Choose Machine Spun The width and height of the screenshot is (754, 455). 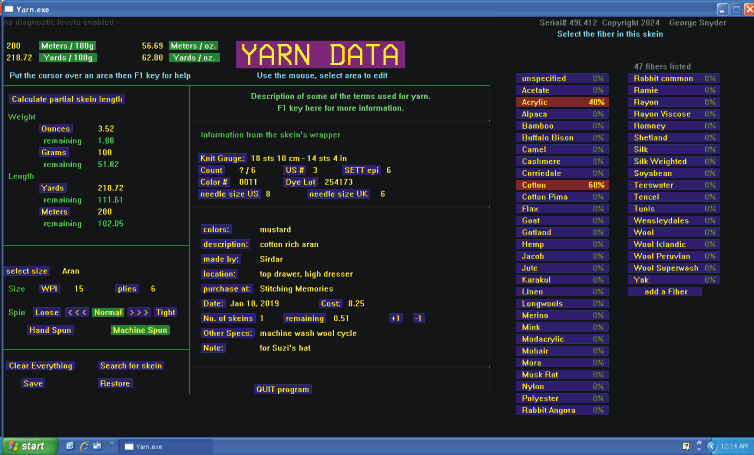(x=140, y=330)
